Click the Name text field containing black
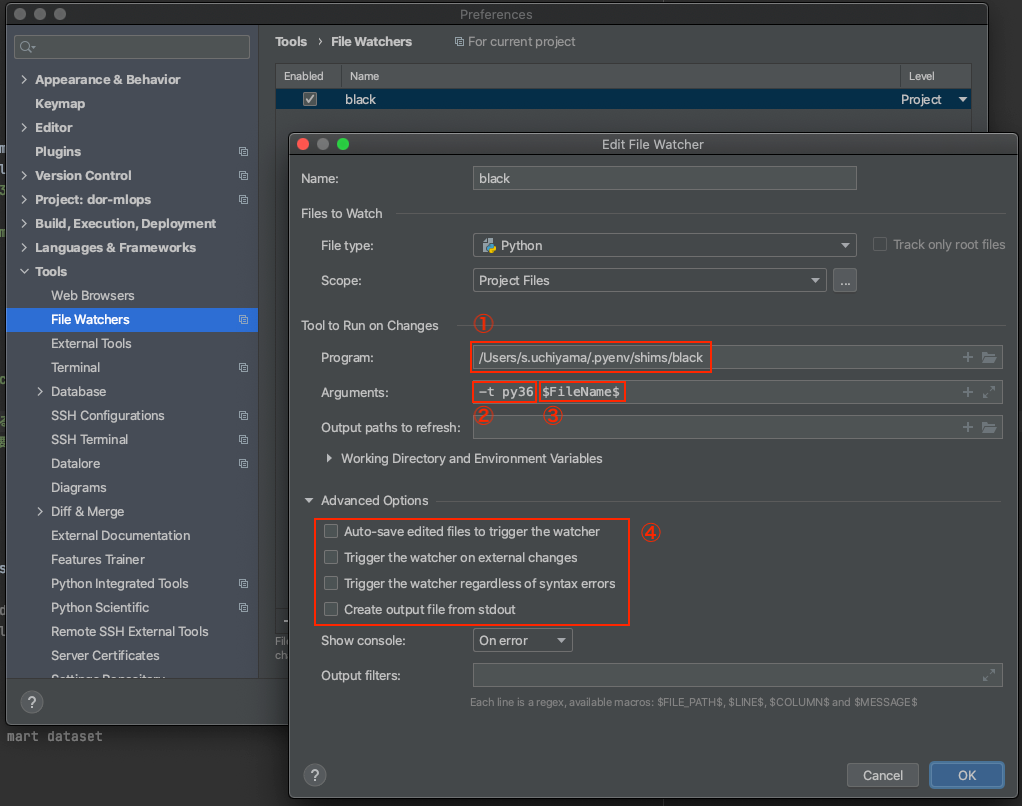 pyautogui.click(x=665, y=178)
